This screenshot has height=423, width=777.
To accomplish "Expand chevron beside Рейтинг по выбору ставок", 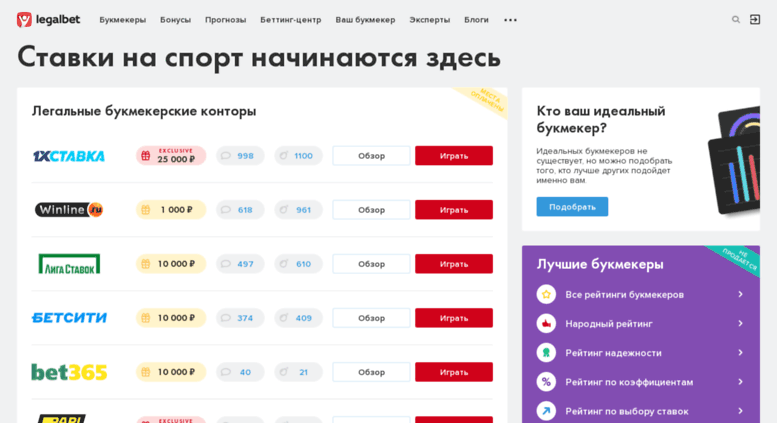I will click(740, 411).
